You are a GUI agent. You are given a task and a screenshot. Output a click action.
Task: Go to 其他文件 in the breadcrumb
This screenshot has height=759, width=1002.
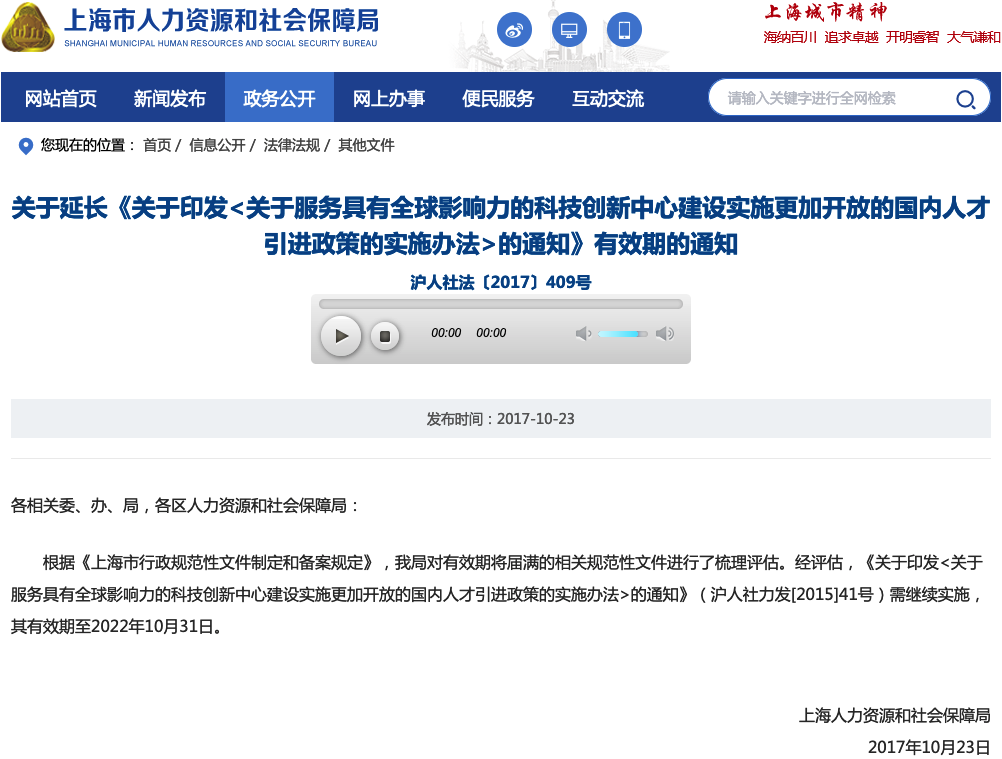366,145
